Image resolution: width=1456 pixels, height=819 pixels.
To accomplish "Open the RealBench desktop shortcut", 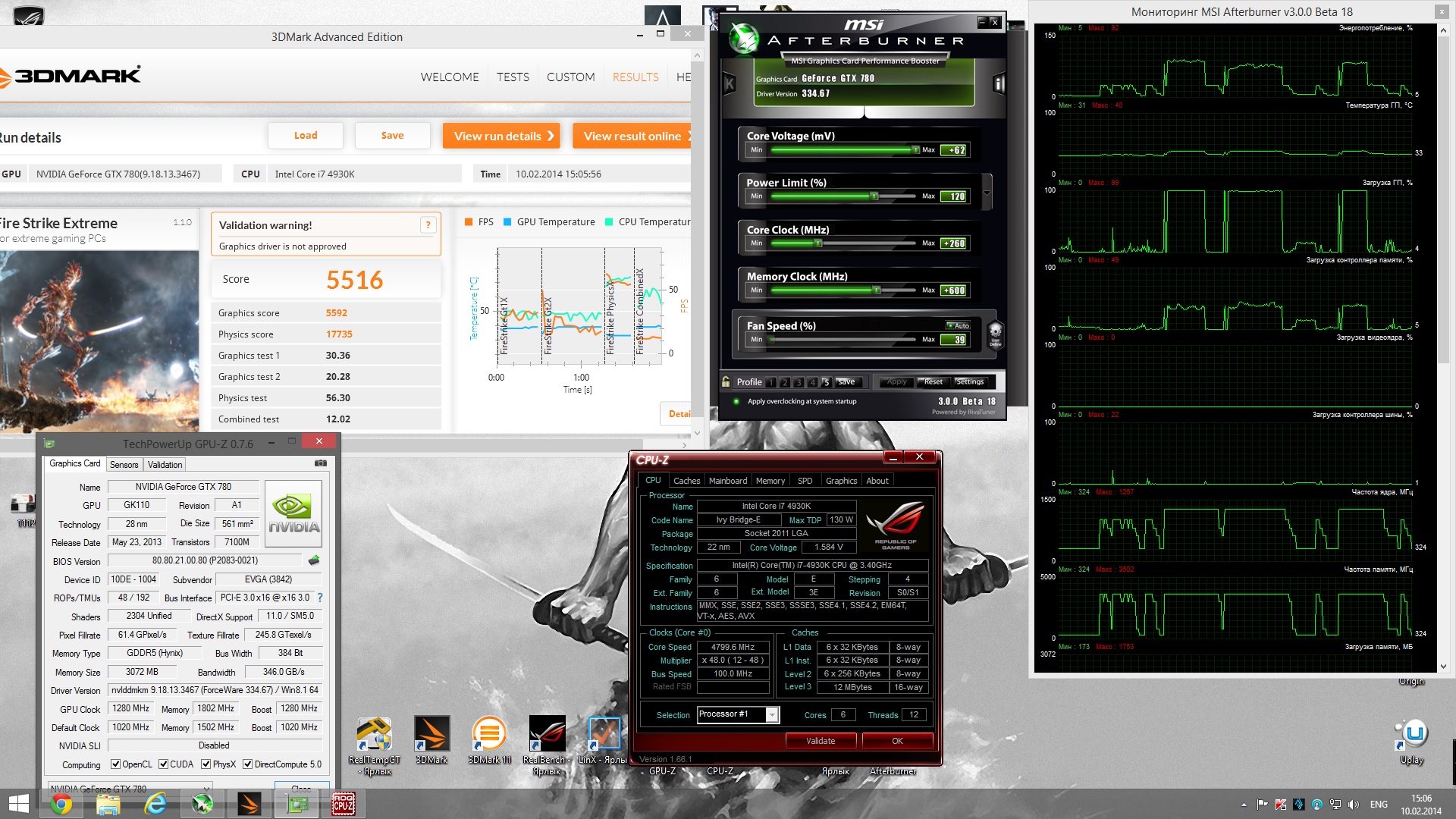I will (547, 746).
